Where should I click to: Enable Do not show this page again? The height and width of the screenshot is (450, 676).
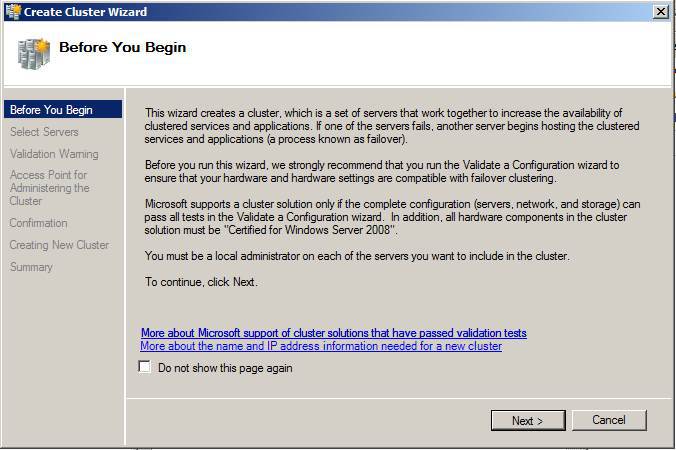tap(144, 367)
